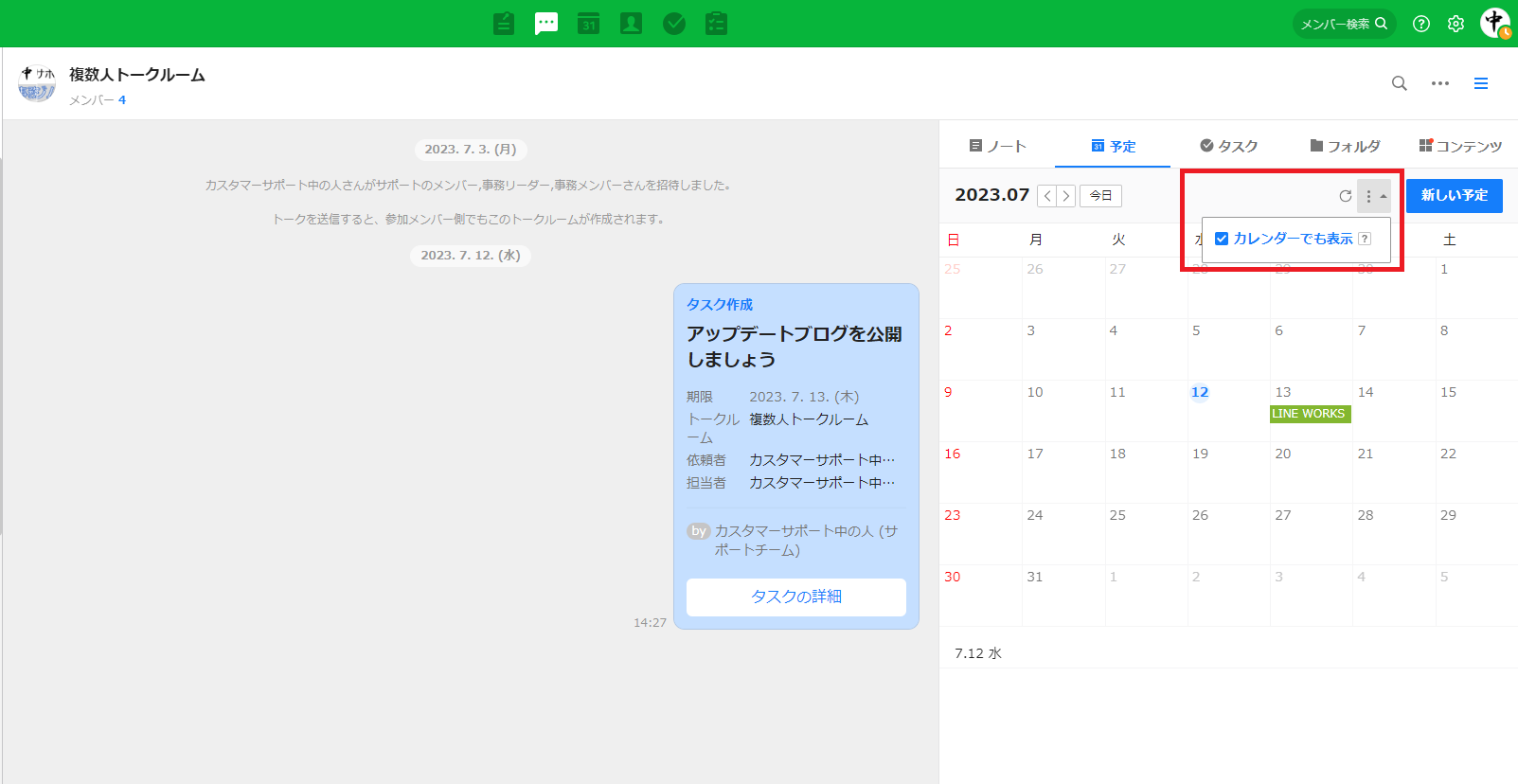The image size is (1518, 784).
Task: Switch to the ノート tab
Action: 997,146
